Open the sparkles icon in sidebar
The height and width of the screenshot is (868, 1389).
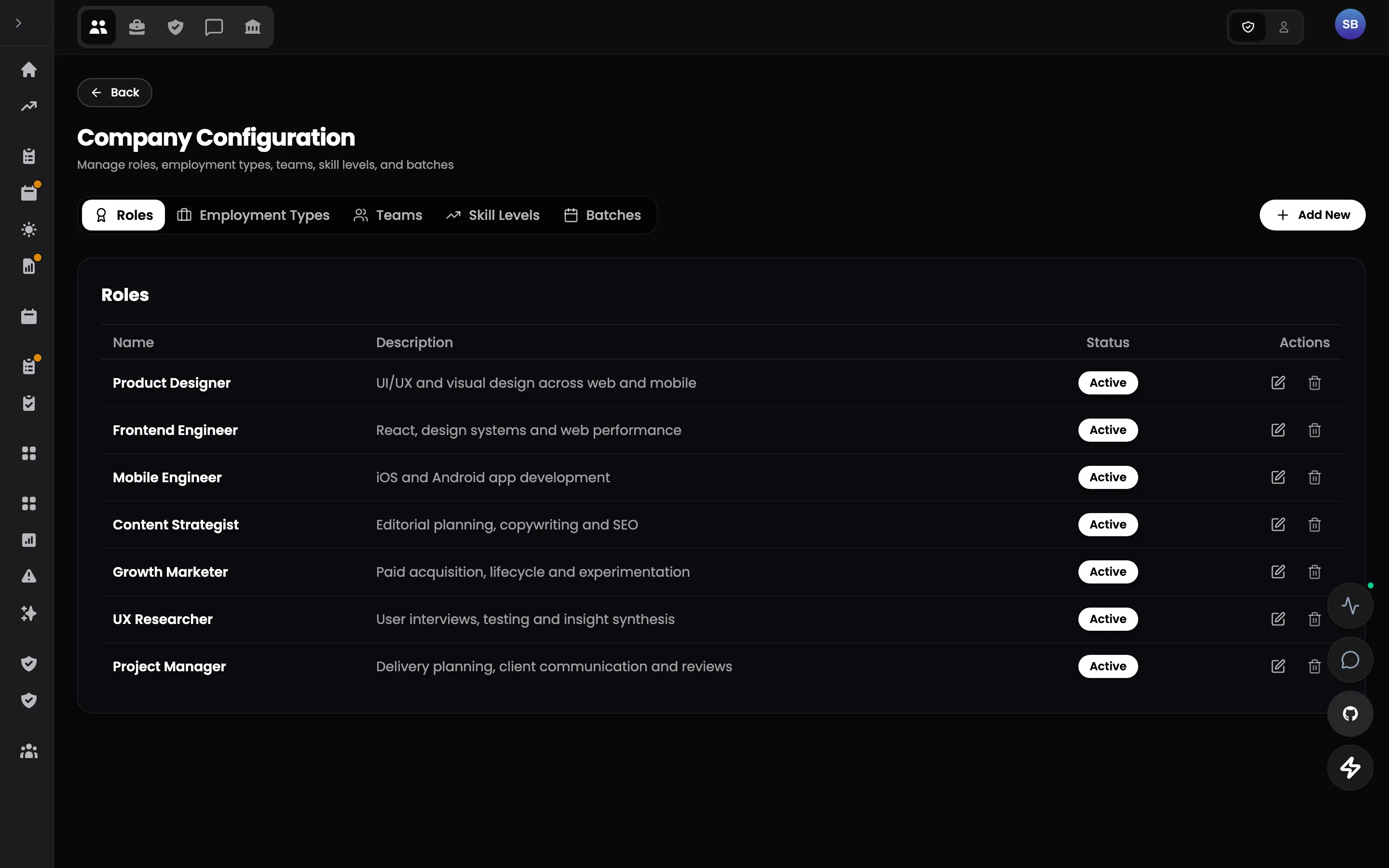[29, 613]
